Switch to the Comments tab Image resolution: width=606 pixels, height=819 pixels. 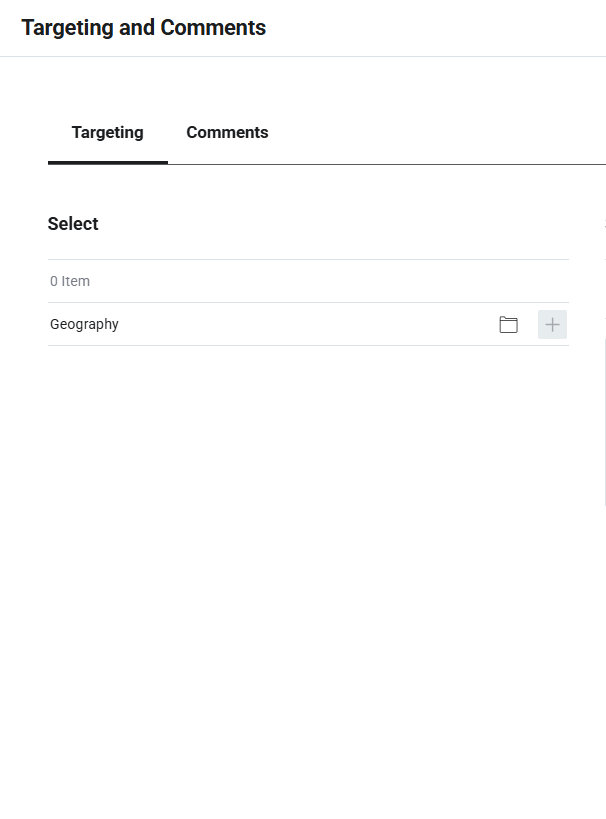pos(227,133)
